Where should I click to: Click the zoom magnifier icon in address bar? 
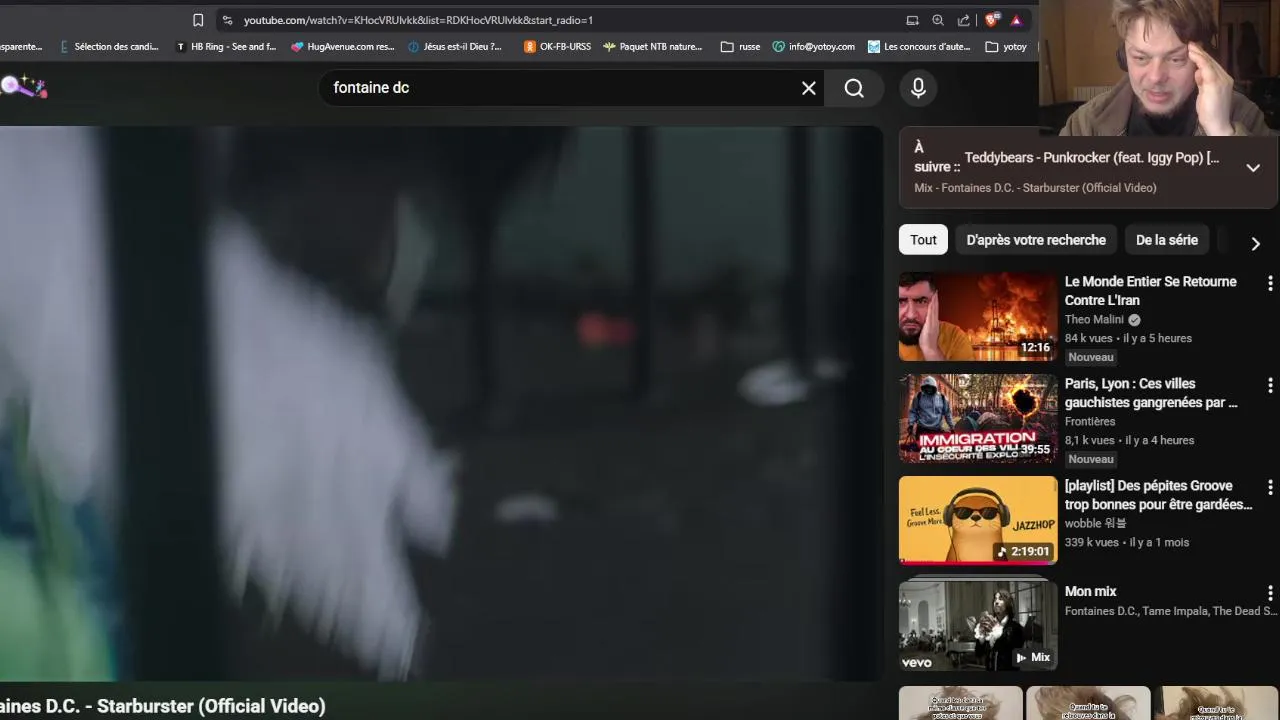click(938, 20)
